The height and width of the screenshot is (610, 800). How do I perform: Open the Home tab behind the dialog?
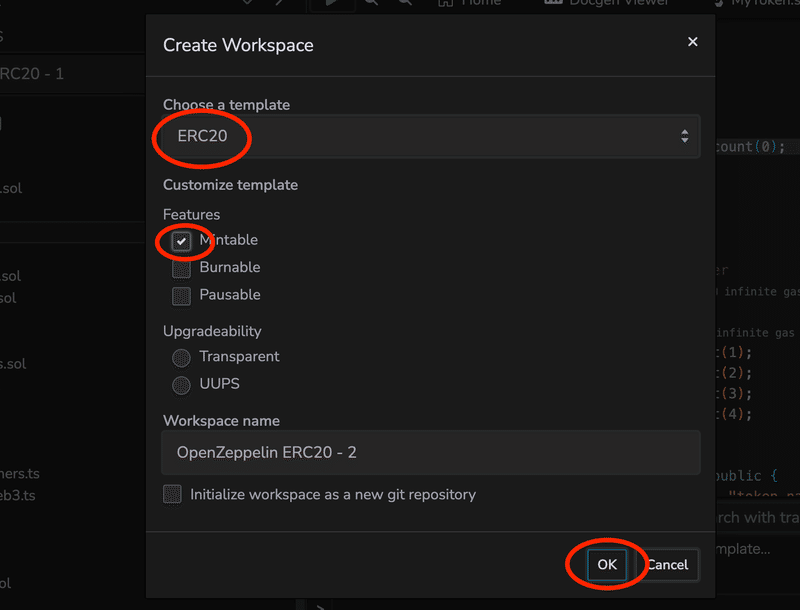[x=470, y=3]
